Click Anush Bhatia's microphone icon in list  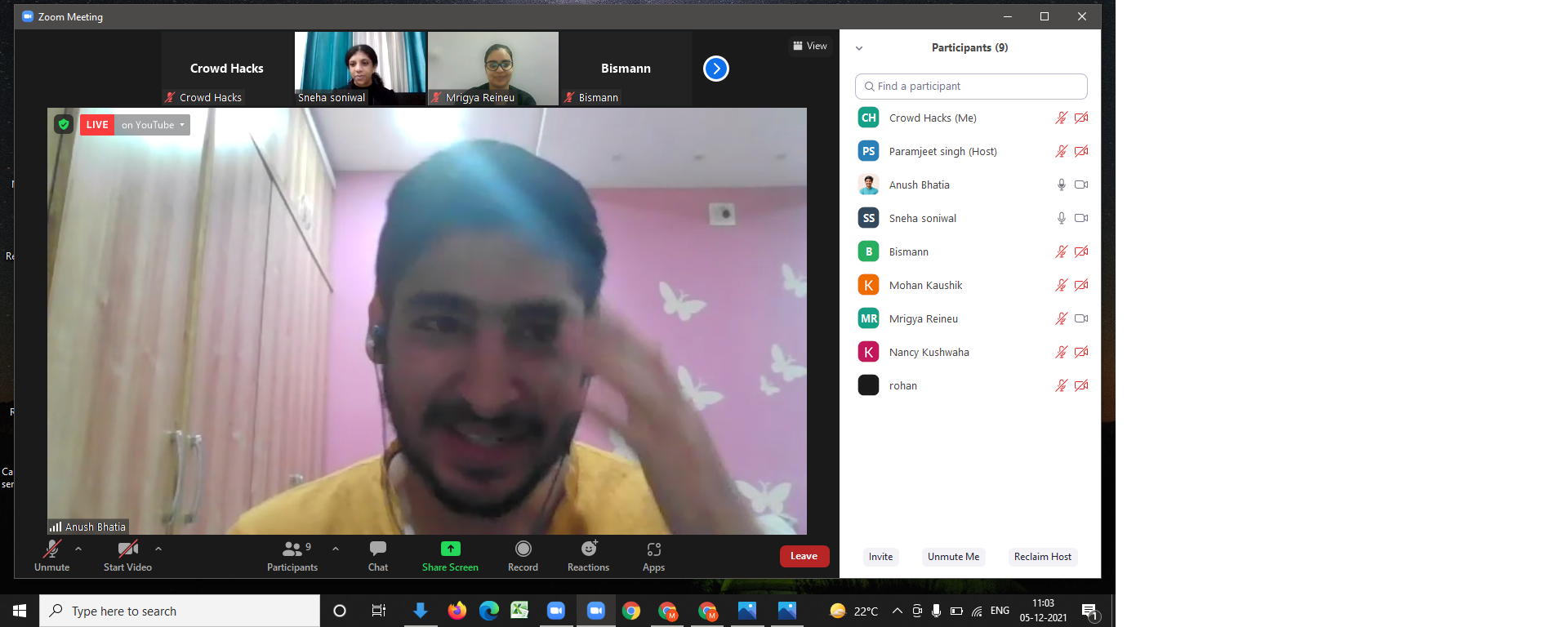(1062, 185)
